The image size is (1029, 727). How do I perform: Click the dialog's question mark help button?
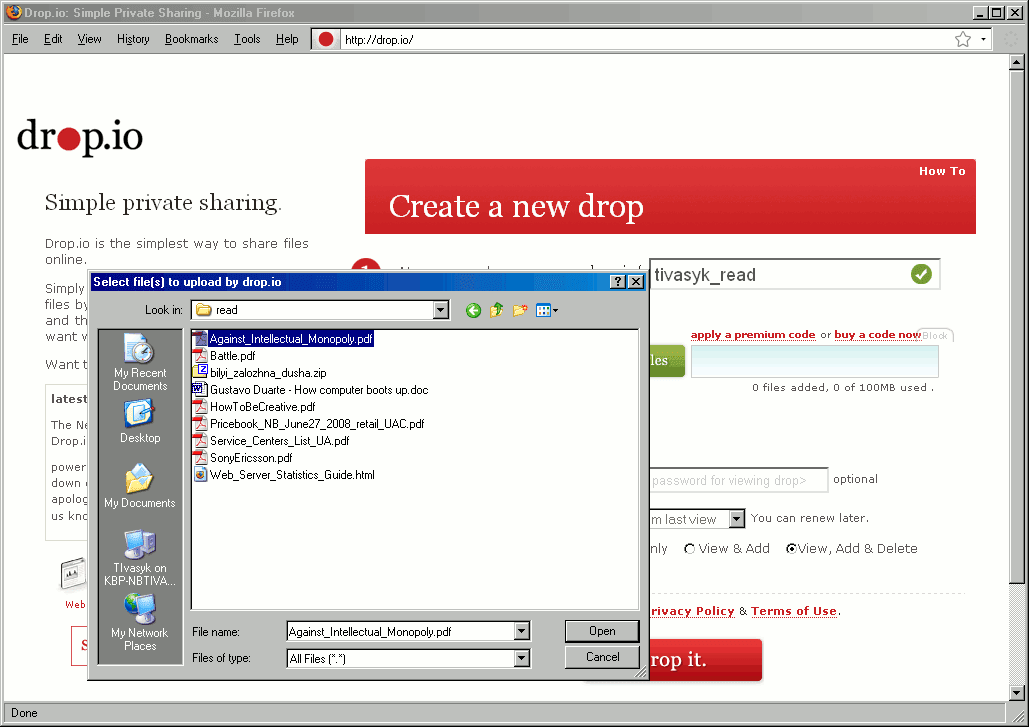(618, 281)
